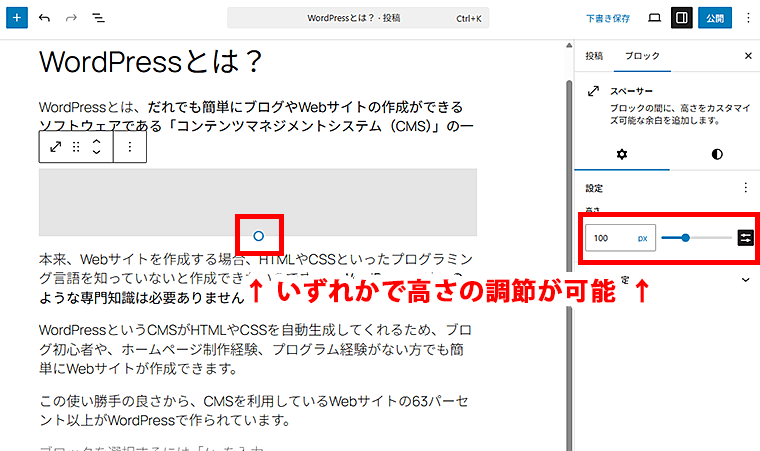760x451 pixels.
Task: Open the spacer block options menu
Action: [129, 147]
